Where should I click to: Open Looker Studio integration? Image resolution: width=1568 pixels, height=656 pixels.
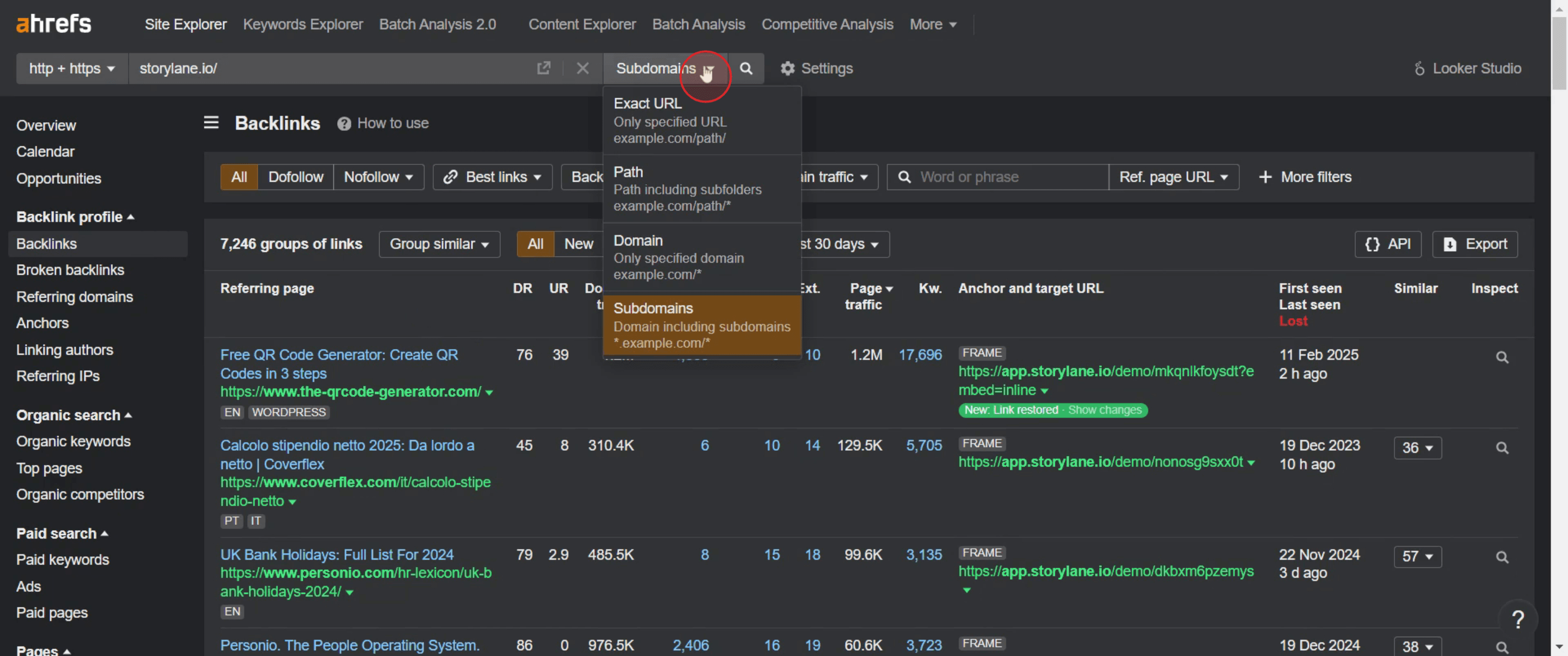pyautogui.click(x=1467, y=68)
